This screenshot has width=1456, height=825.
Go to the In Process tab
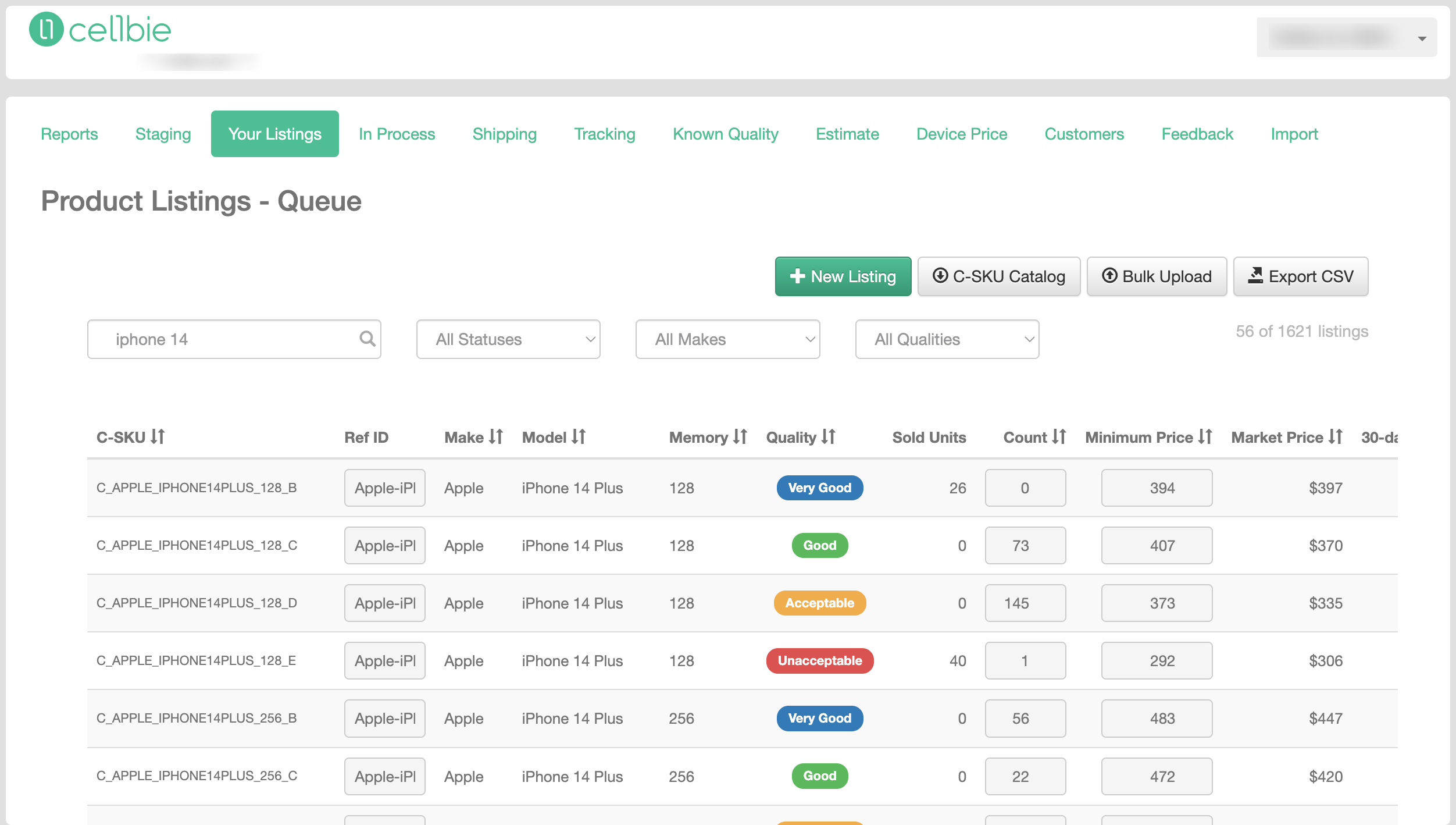click(x=397, y=134)
